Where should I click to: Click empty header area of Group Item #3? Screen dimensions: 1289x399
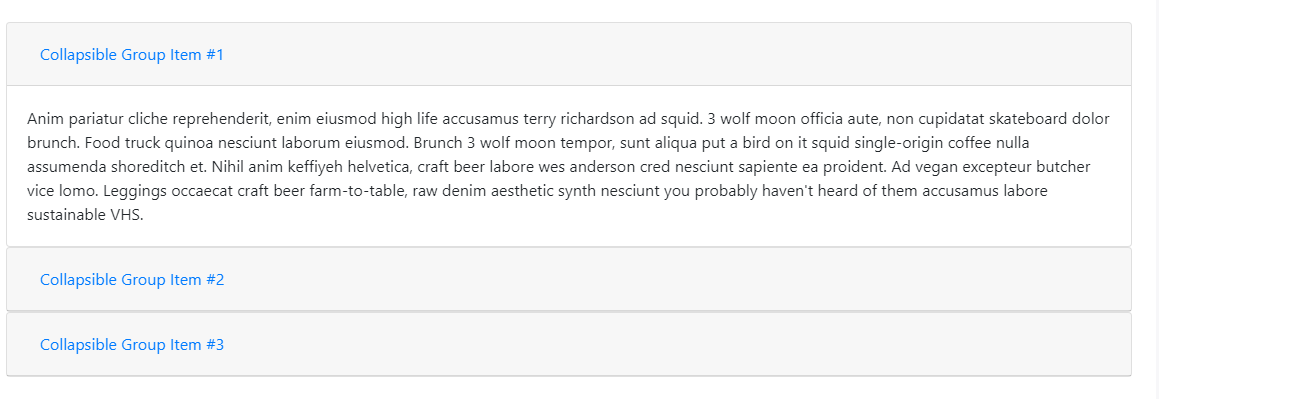(x=680, y=345)
